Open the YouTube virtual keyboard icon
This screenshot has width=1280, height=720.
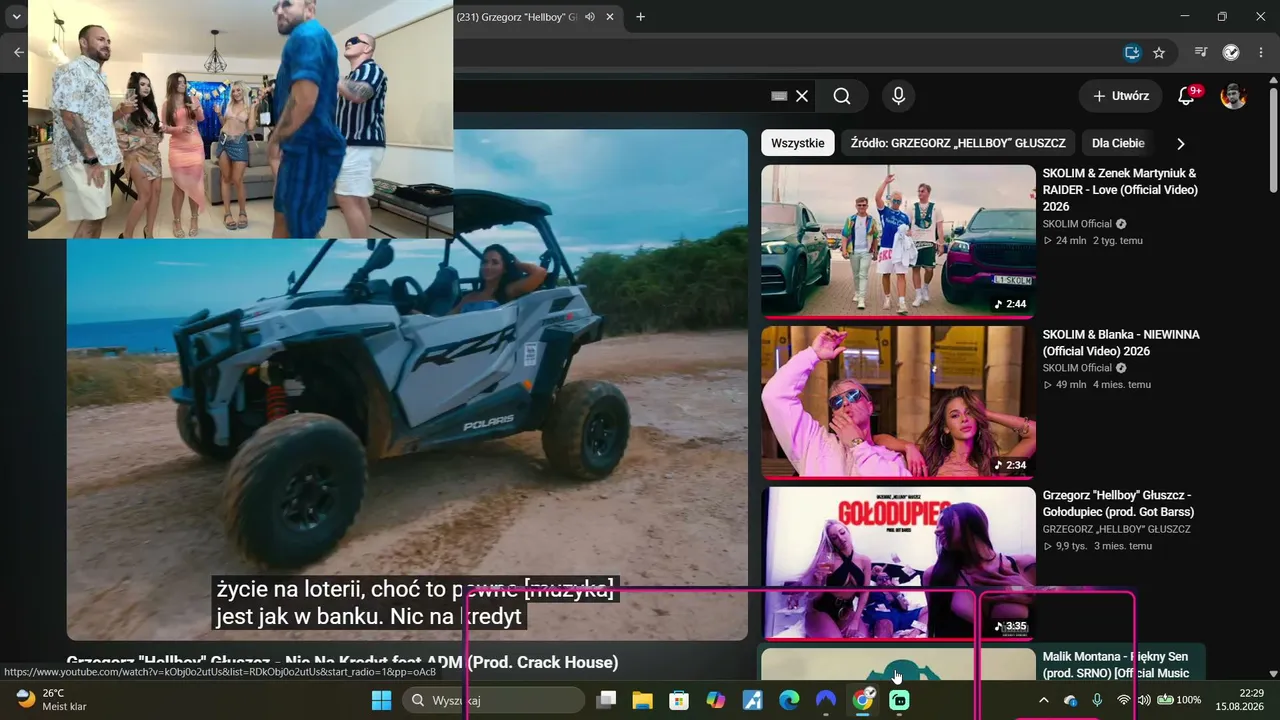pyautogui.click(x=779, y=96)
